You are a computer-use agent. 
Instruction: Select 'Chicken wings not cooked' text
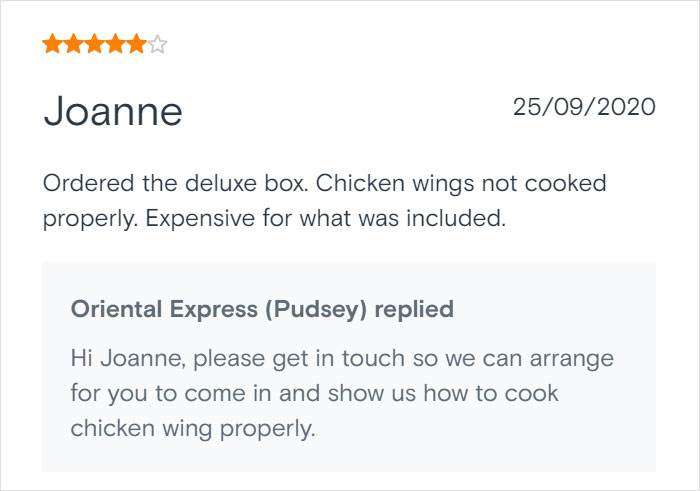(461, 183)
